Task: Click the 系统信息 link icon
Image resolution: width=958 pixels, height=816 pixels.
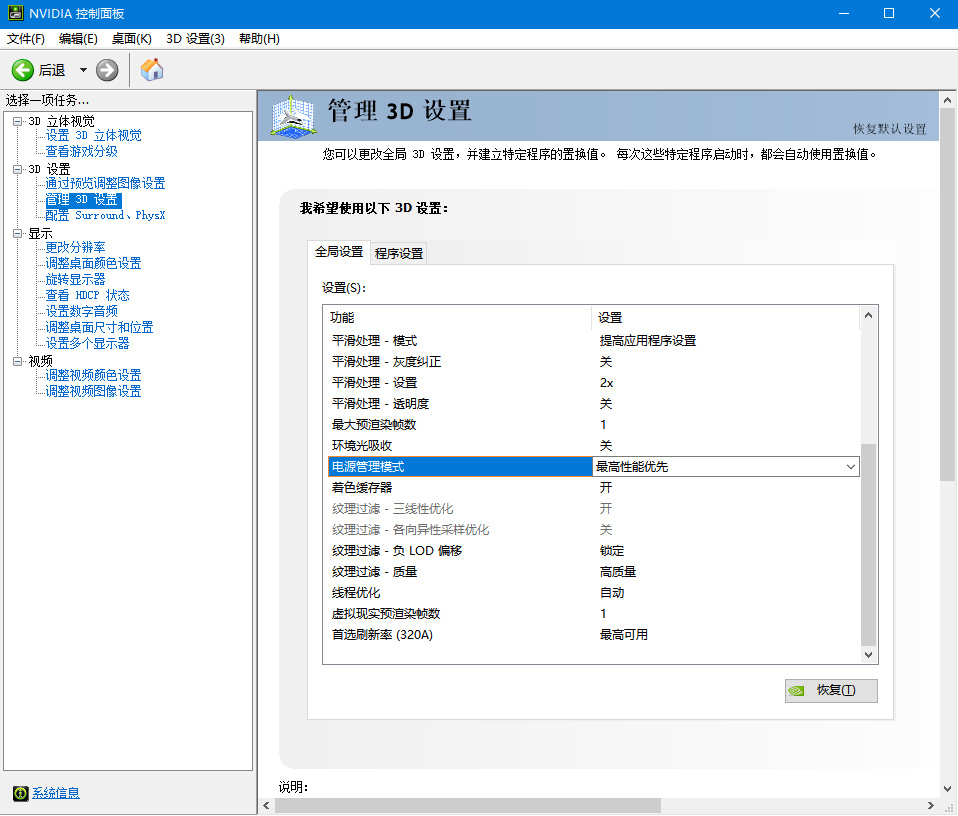Action: tap(20, 793)
